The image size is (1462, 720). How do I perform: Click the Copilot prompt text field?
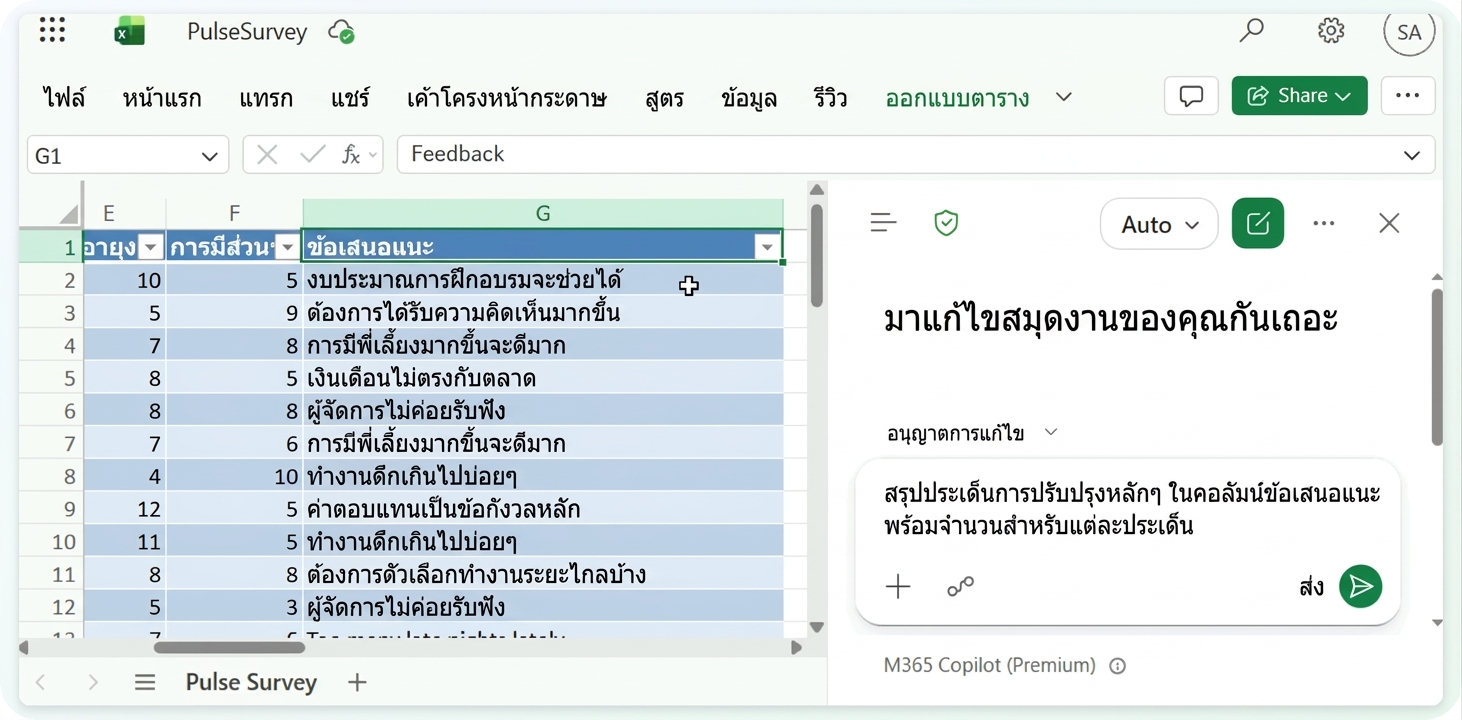[1132, 510]
